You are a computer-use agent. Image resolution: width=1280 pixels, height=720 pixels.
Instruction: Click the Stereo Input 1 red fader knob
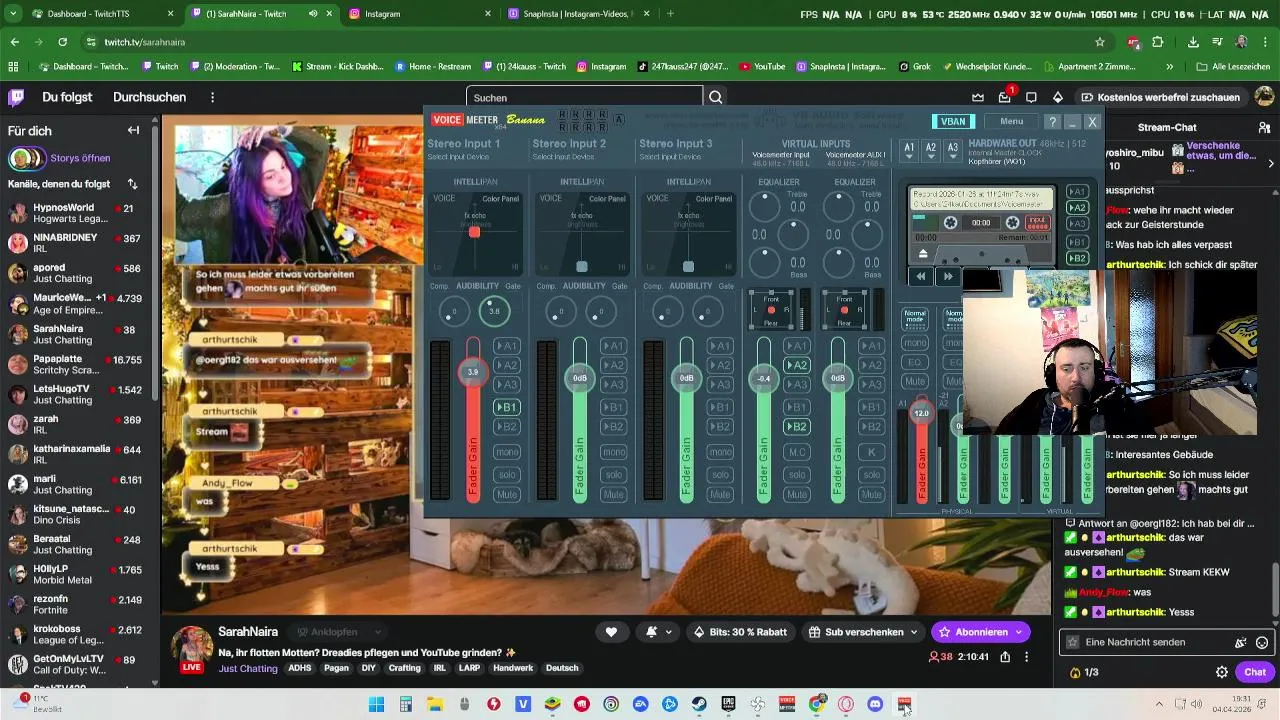[473, 372]
